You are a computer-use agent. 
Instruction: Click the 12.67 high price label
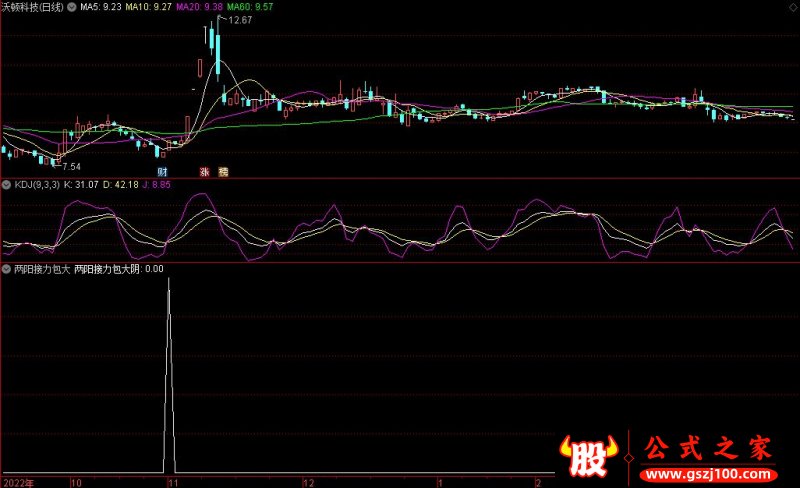(239, 20)
